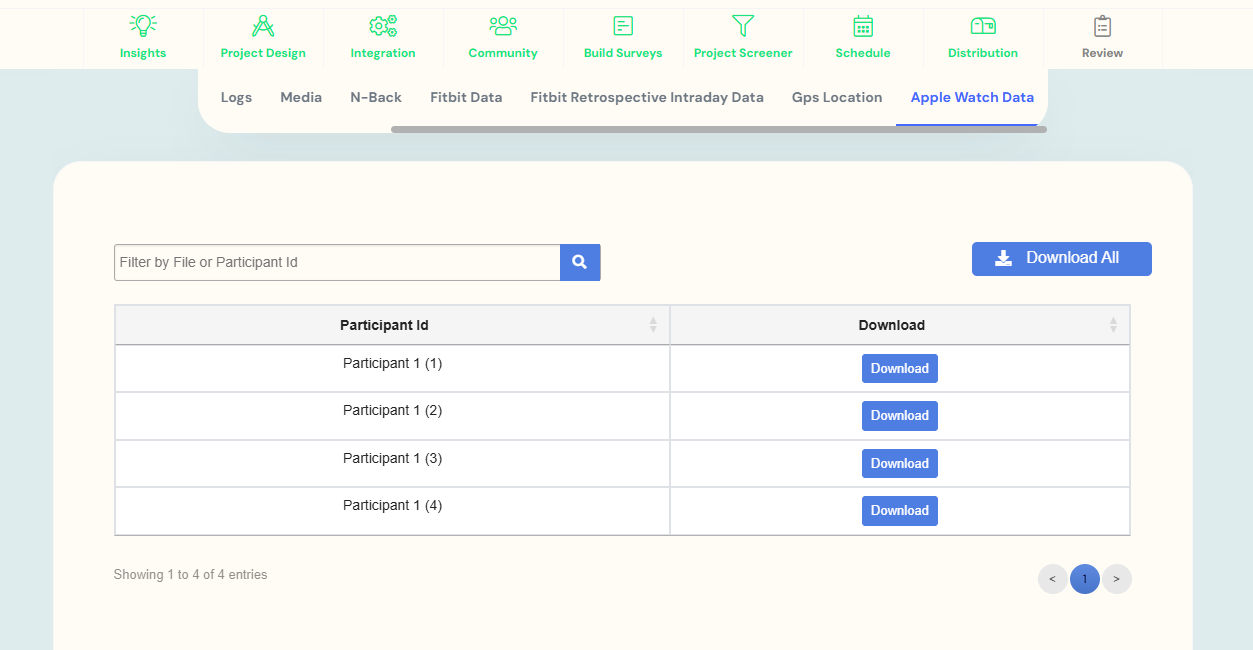Image resolution: width=1253 pixels, height=650 pixels.
Task: Open the Community people icon
Action: (503, 26)
